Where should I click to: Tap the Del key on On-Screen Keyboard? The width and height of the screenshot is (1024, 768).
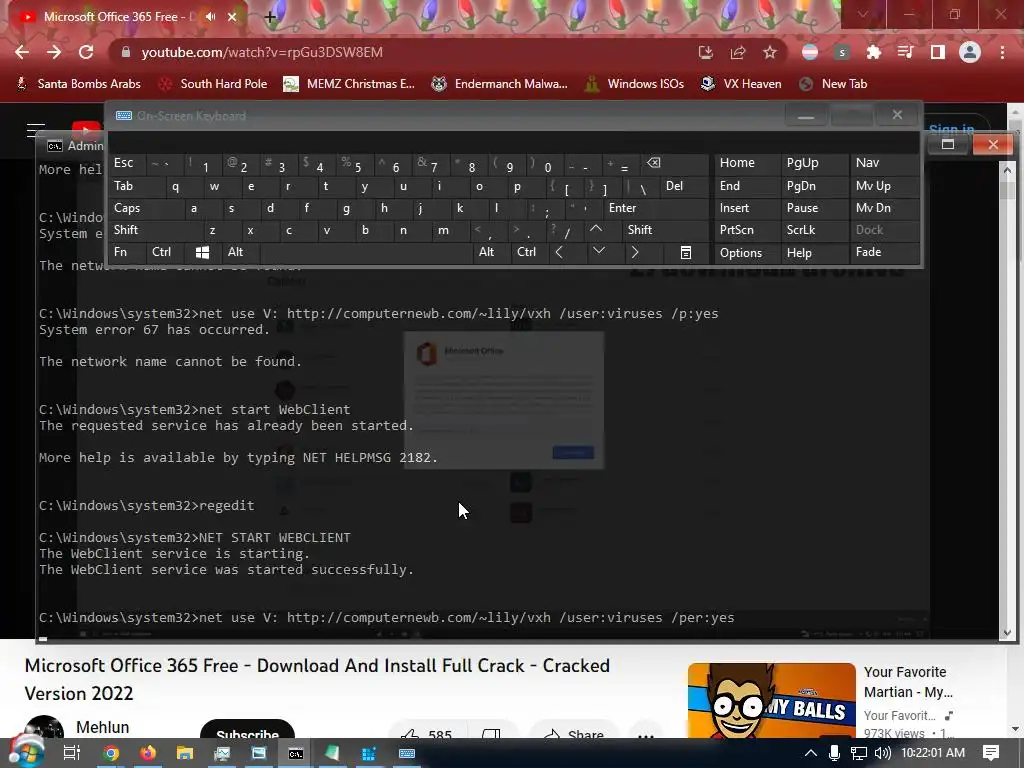tap(684, 186)
